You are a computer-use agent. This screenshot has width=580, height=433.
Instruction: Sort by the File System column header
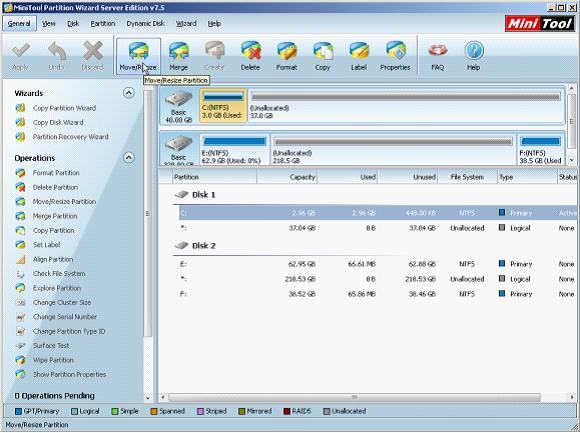tap(468, 177)
